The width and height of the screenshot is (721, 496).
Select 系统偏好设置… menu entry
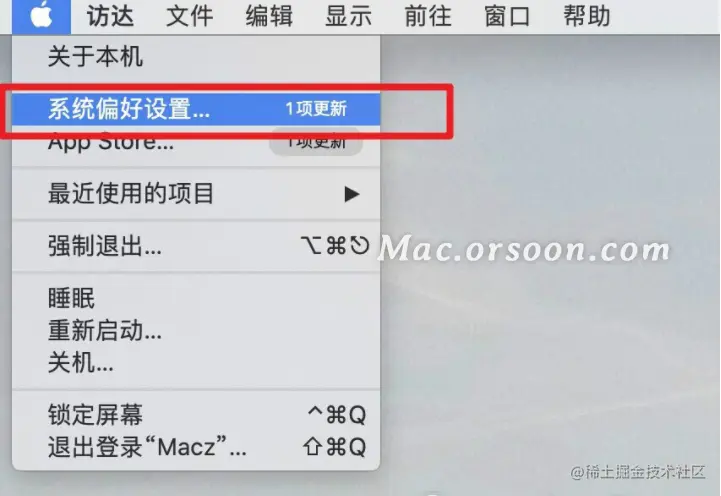pyautogui.click(x=196, y=109)
